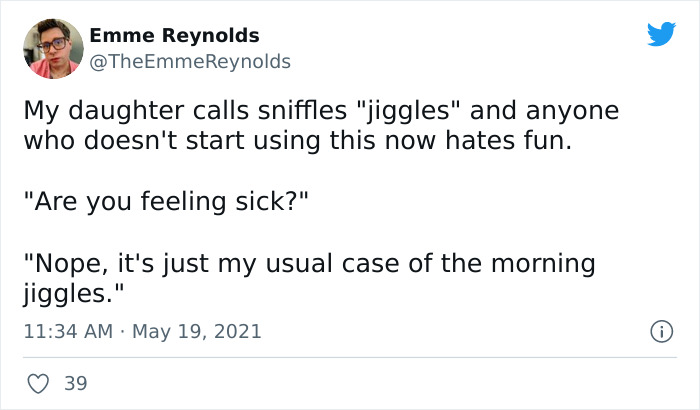Viewport: 700px width, 410px height.
Task: Click the Twitter bird logo
Action: [x=661, y=34]
